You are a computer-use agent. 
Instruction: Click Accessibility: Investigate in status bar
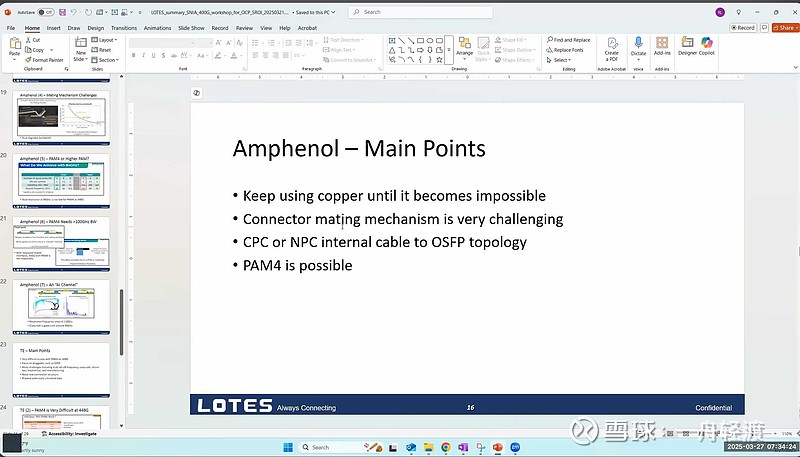tap(69, 434)
